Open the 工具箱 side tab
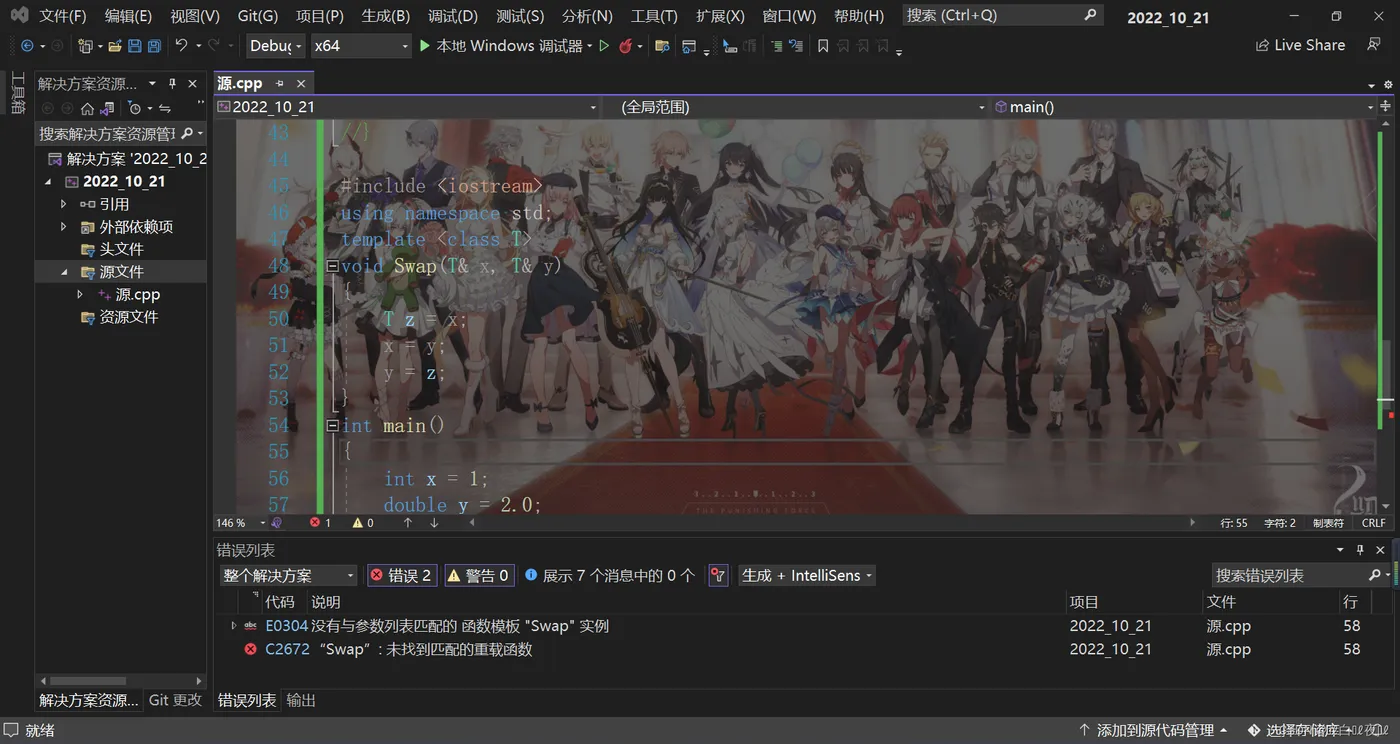The width and height of the screenshot is (1400, 744). click(x=17, y=93)
